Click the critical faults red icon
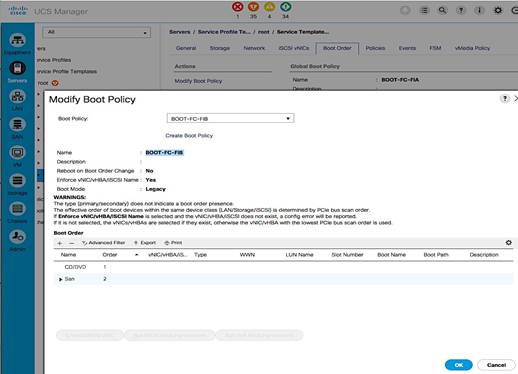 coord(238,7)
